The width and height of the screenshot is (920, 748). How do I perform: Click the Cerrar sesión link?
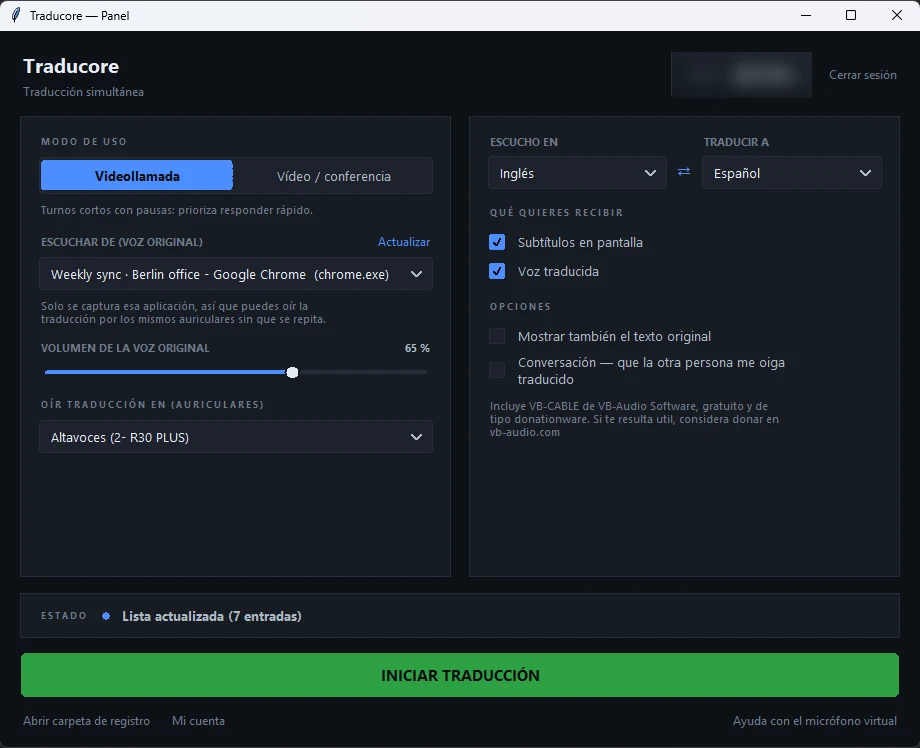click(862, 75)
